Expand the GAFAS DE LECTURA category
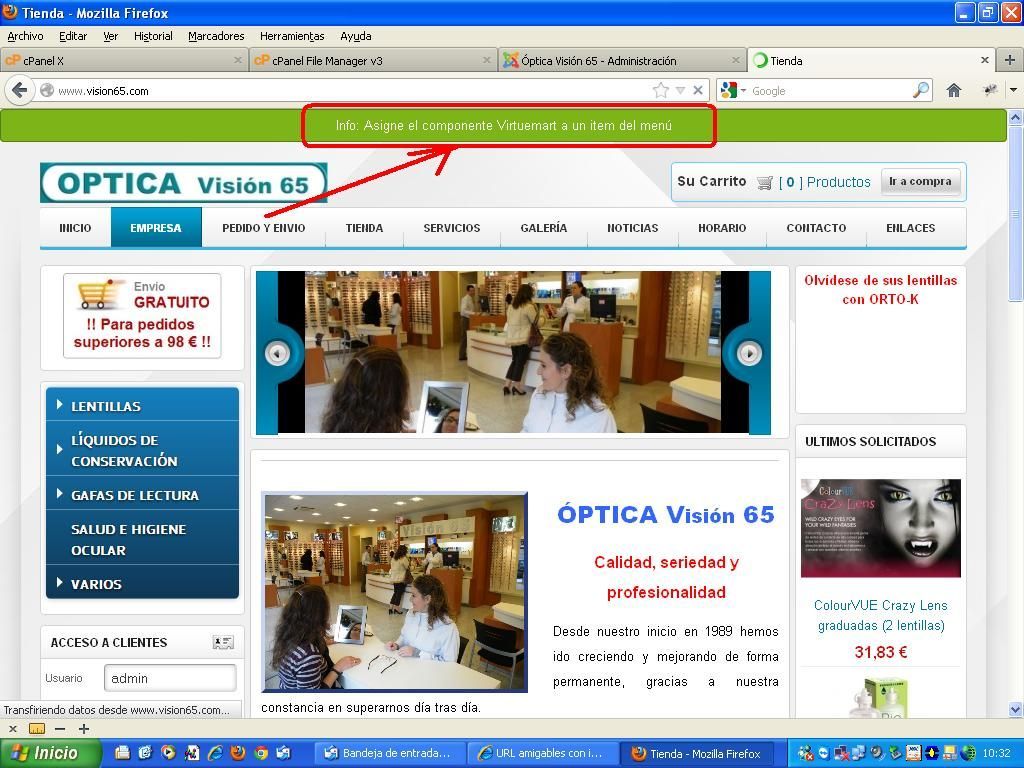Image resolution: width=1024 pixels, height=768 pixels. pos(142,494)
